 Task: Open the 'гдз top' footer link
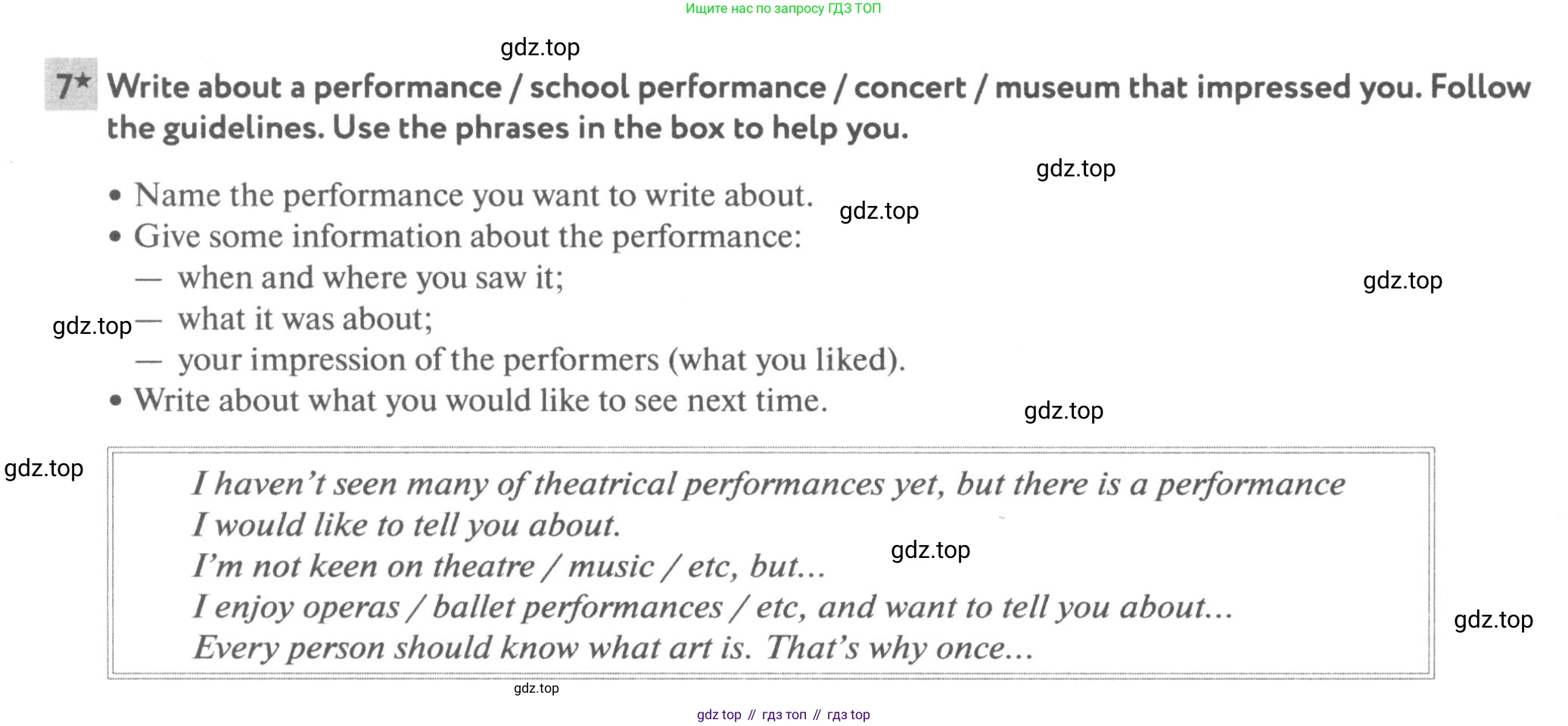848,715
